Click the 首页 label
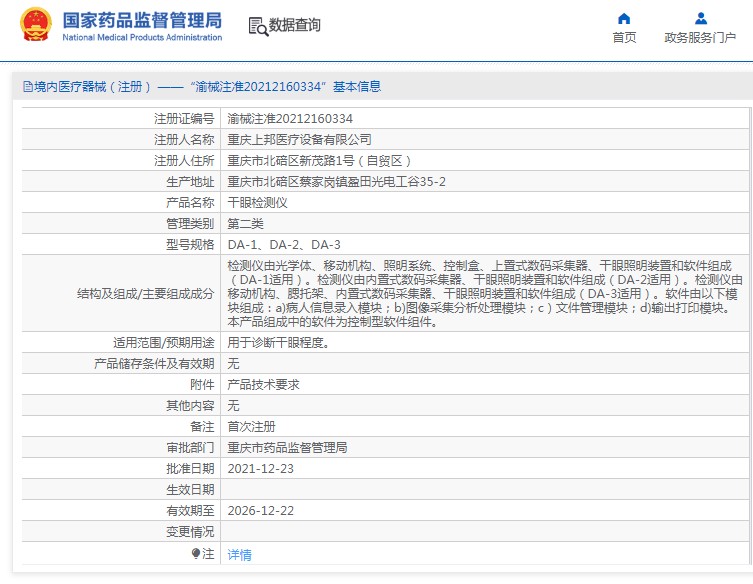753x584 pixels. (624, 37)
